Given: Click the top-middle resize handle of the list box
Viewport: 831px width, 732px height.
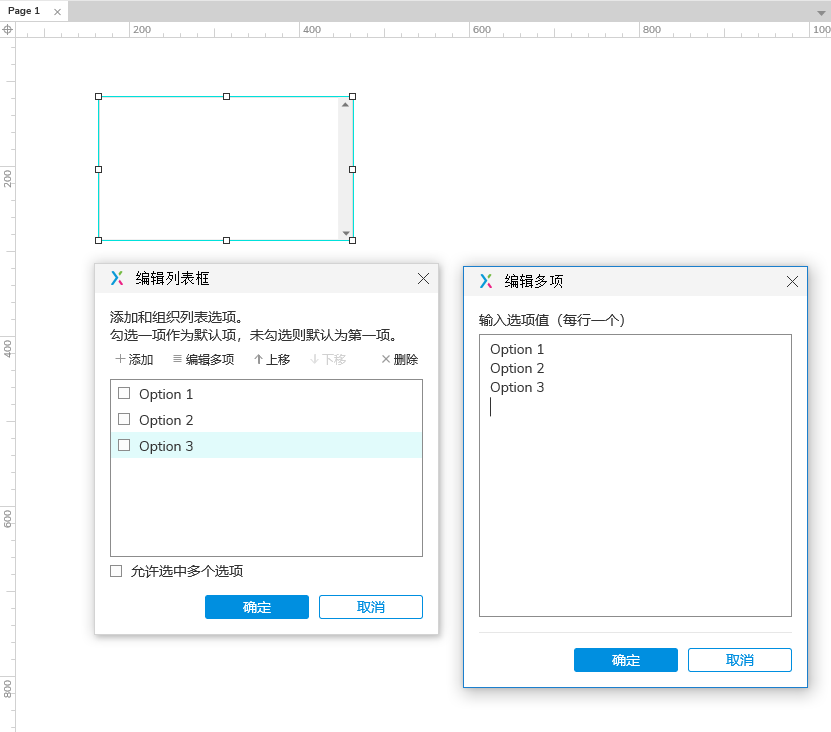Looking at the screenshot, I should 226,96.
